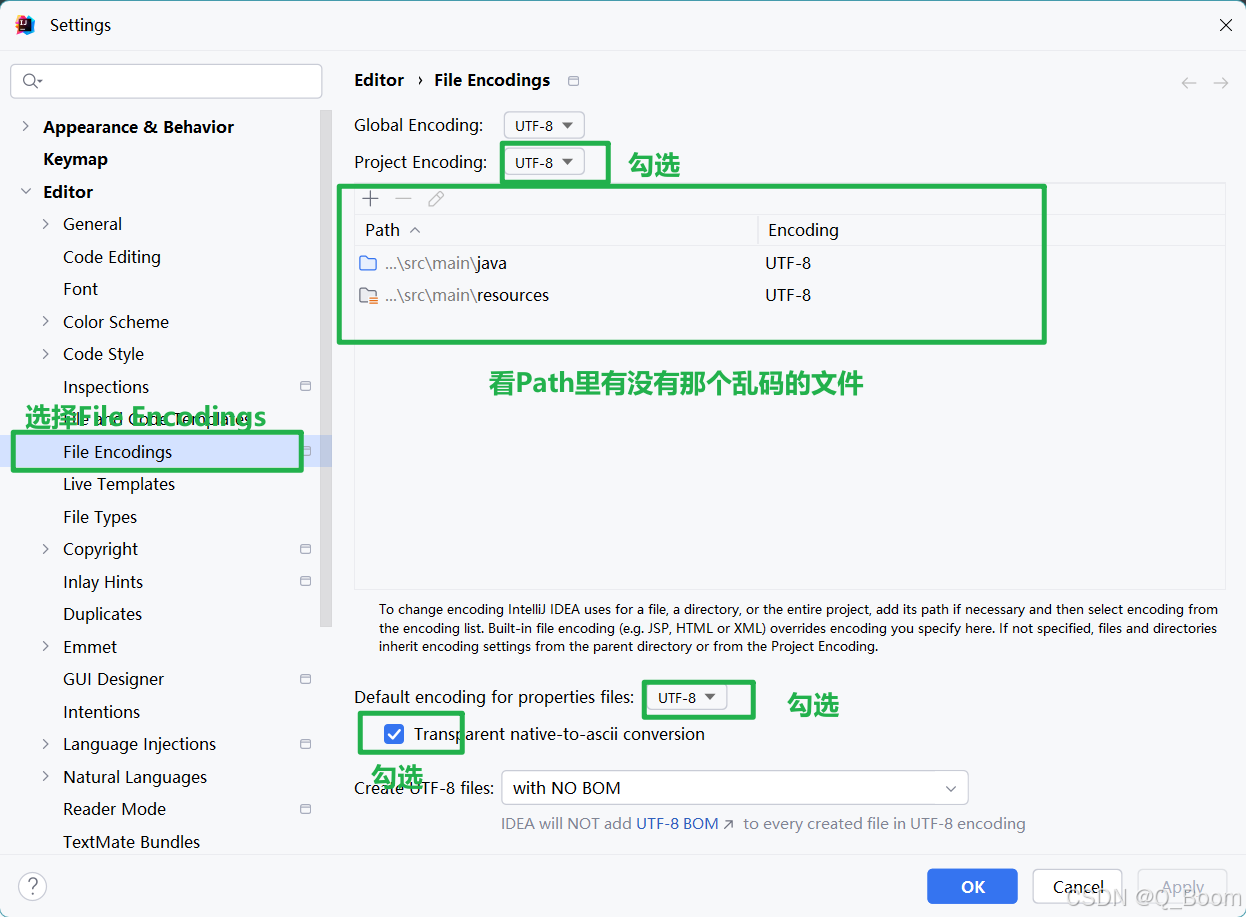Viewport: 1246px width, 917px height.
Task: Click the project icon next to GUI Designer
Action: (305, 679)
